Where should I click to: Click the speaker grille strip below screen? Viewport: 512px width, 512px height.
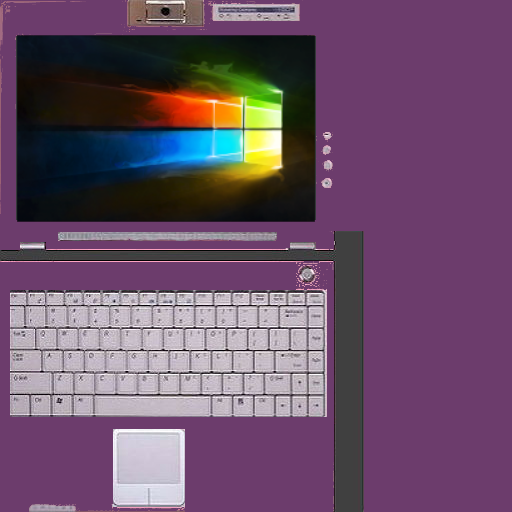[167, 236]
